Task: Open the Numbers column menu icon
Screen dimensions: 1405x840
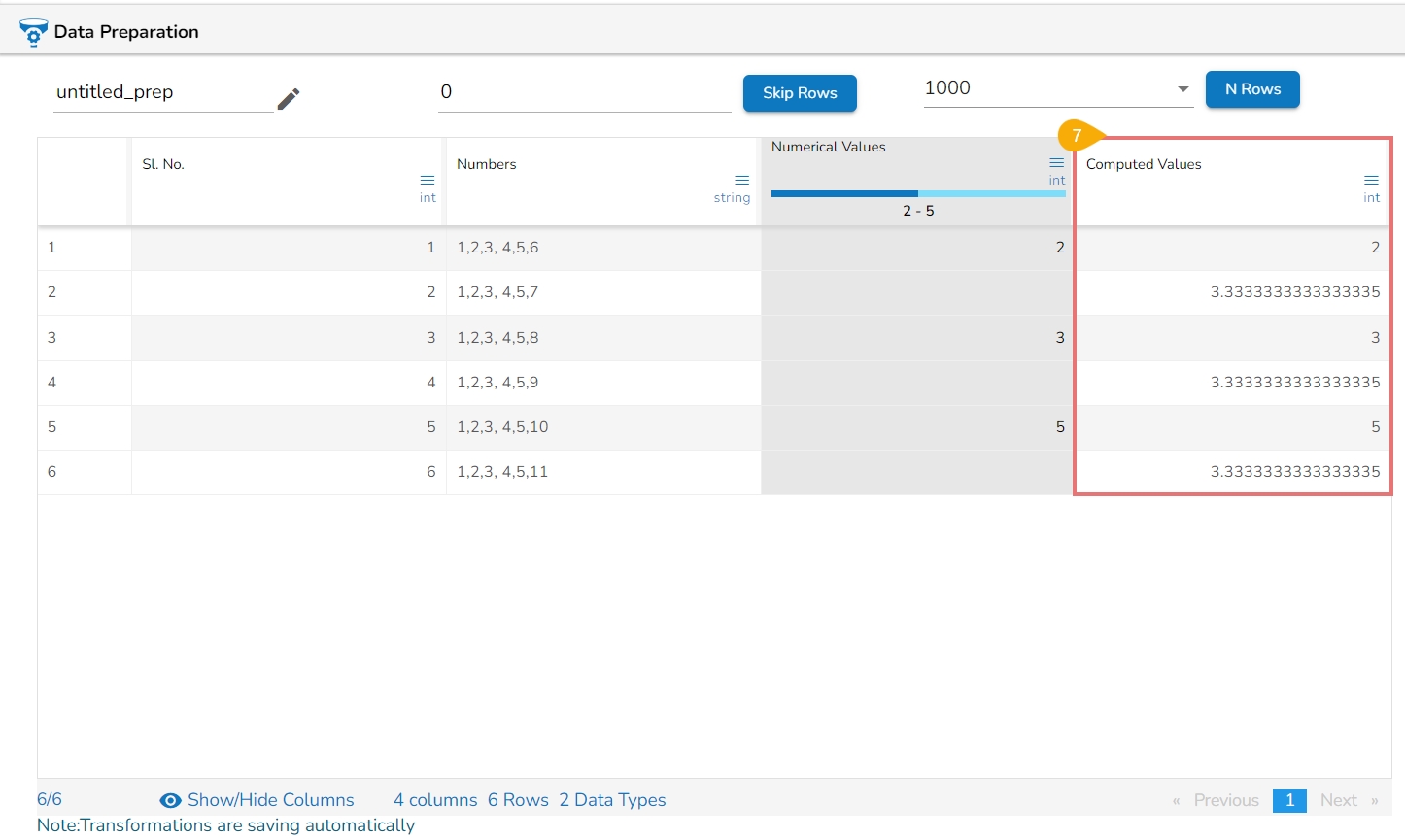Action: [x=741, y=181]
